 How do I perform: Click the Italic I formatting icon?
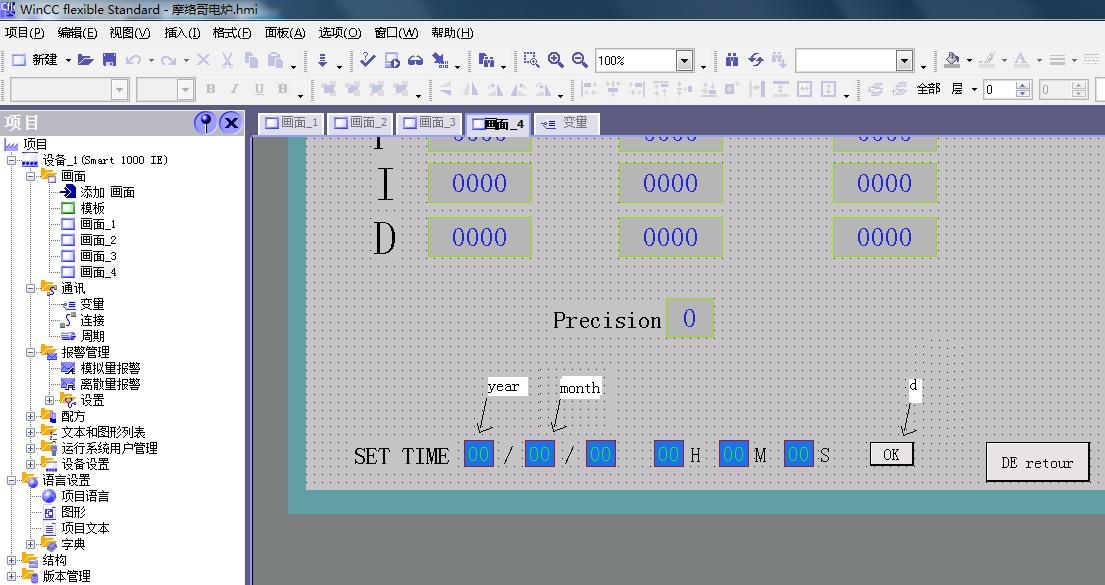tap(234, 89)
